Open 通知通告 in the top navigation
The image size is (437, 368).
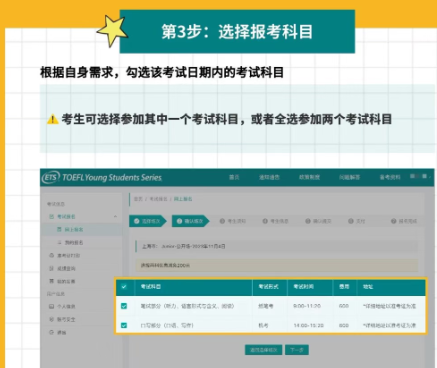click(269, 177)
